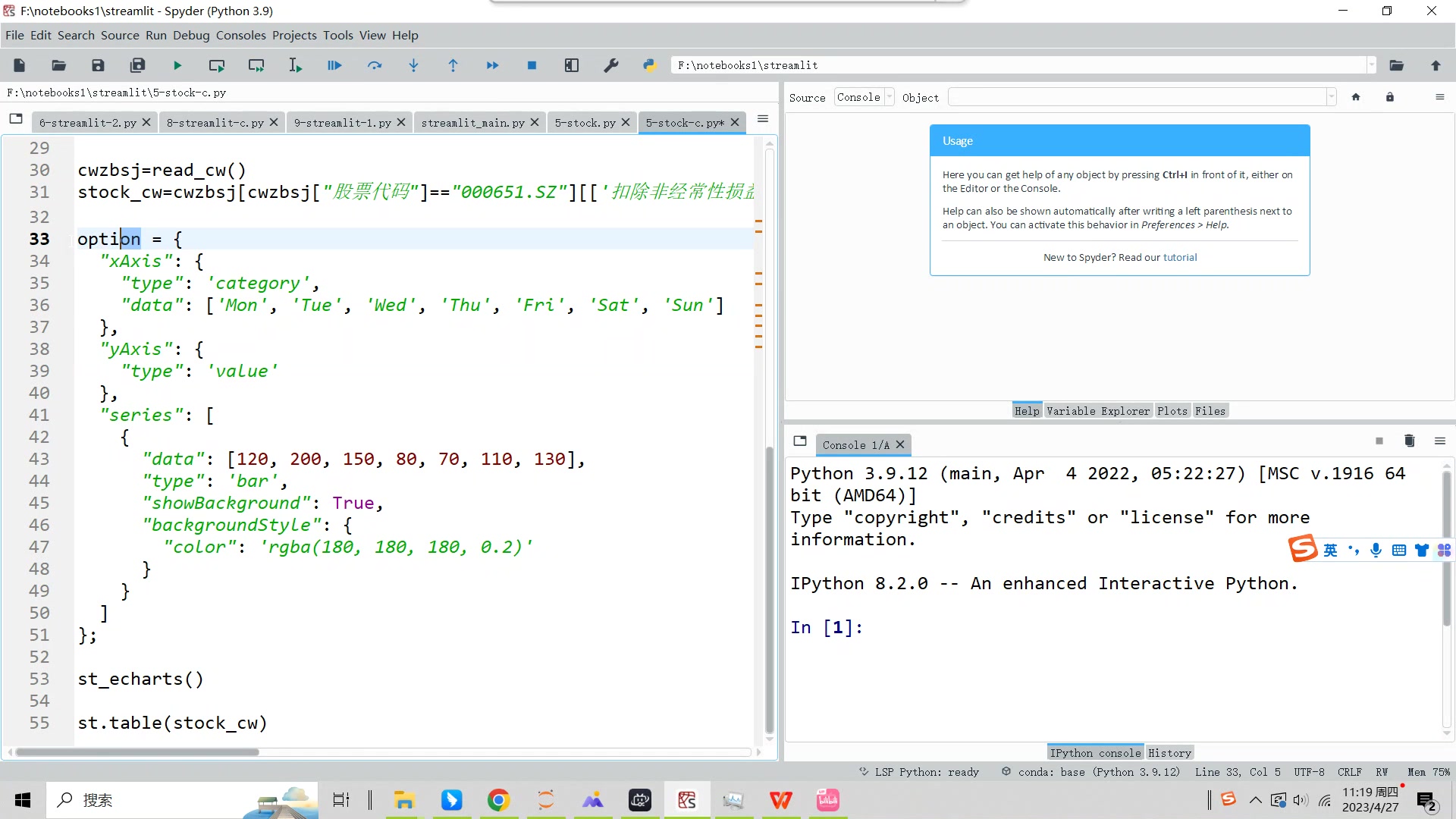Open Preferences wrench icon
1456x819 pixels.
(611, 66)
